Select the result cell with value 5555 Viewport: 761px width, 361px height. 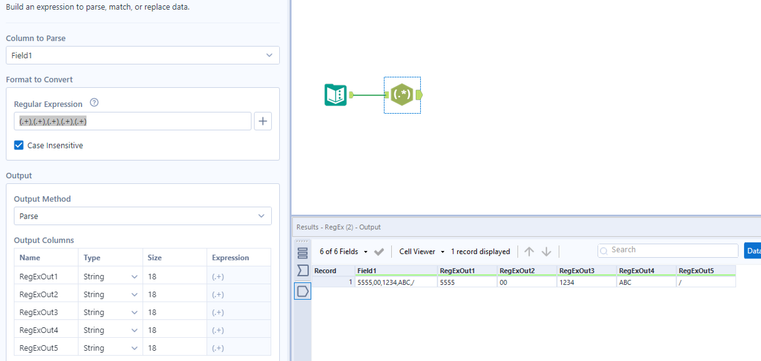[x=466, y=282]
